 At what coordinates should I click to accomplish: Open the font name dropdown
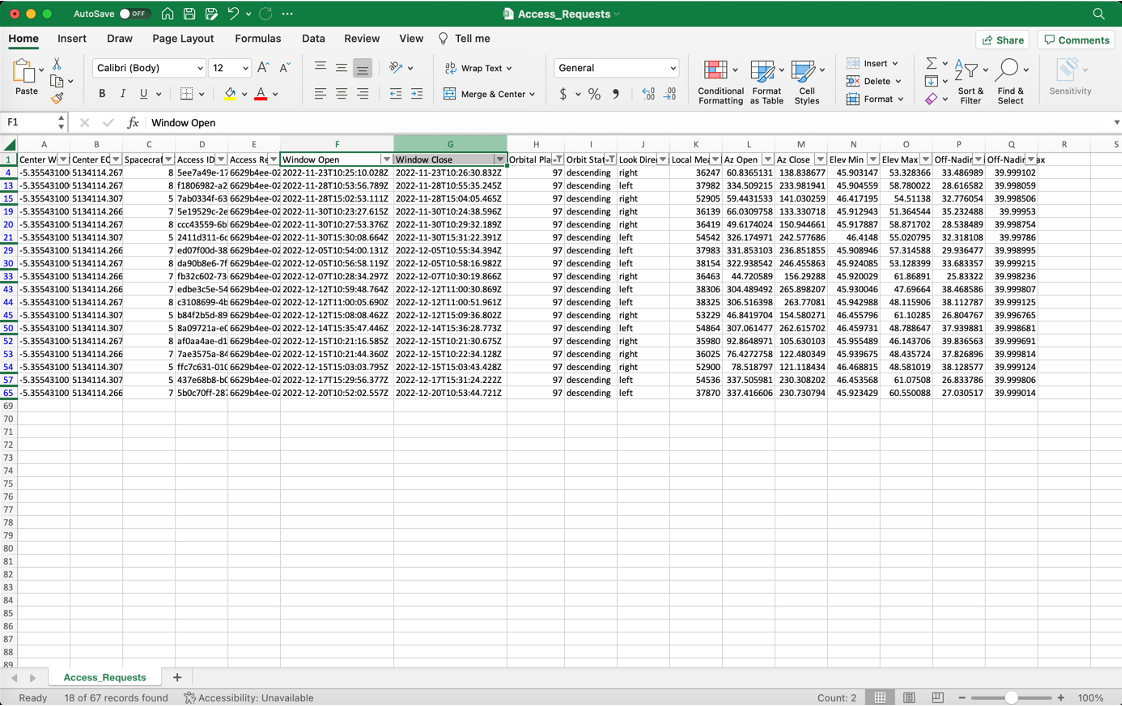pyautogui.click(x=200, y=68)
